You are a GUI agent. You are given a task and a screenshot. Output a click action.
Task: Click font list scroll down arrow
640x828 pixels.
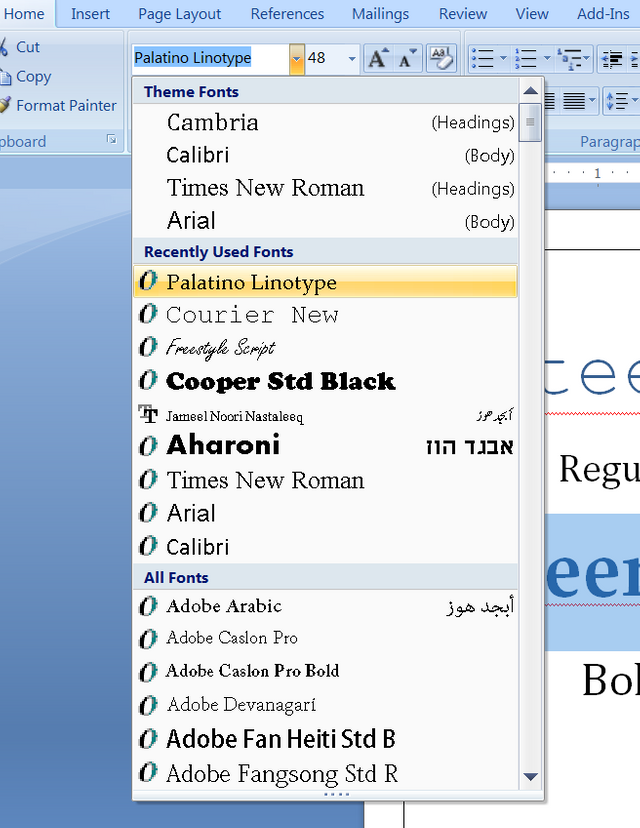point(530,777)
